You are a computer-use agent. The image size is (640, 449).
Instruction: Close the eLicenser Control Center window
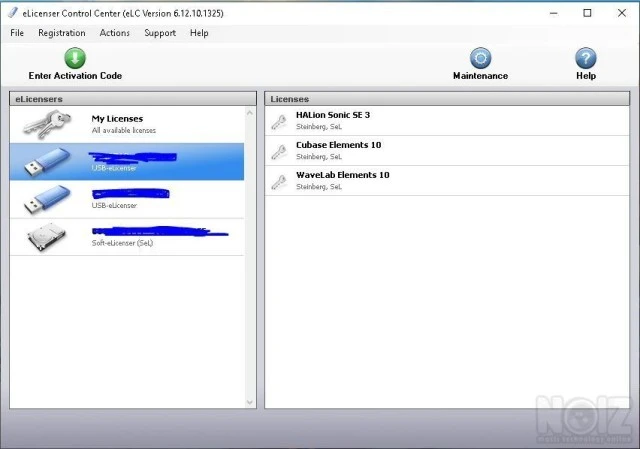tap(622, 13)
